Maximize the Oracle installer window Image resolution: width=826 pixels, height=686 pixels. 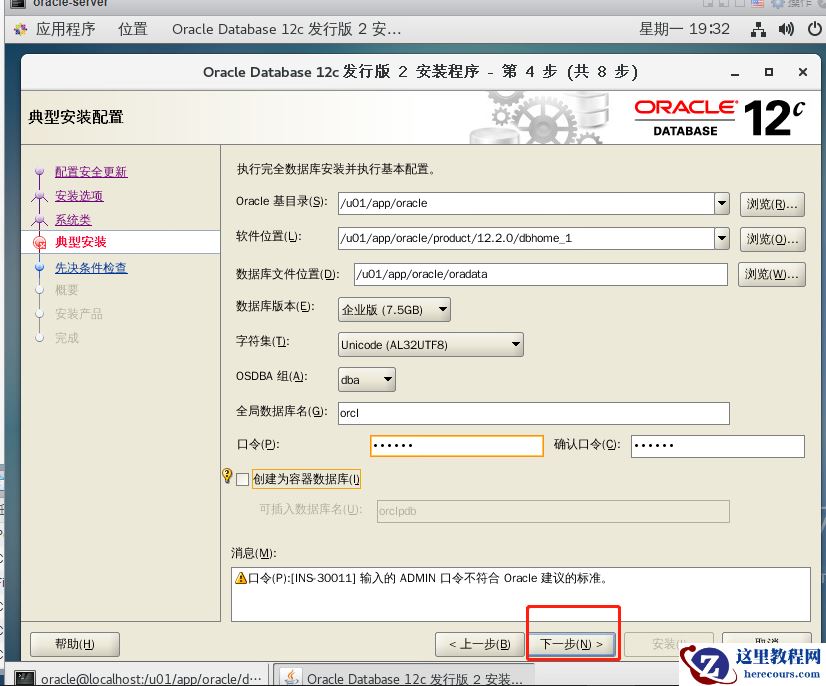(769, 72)
